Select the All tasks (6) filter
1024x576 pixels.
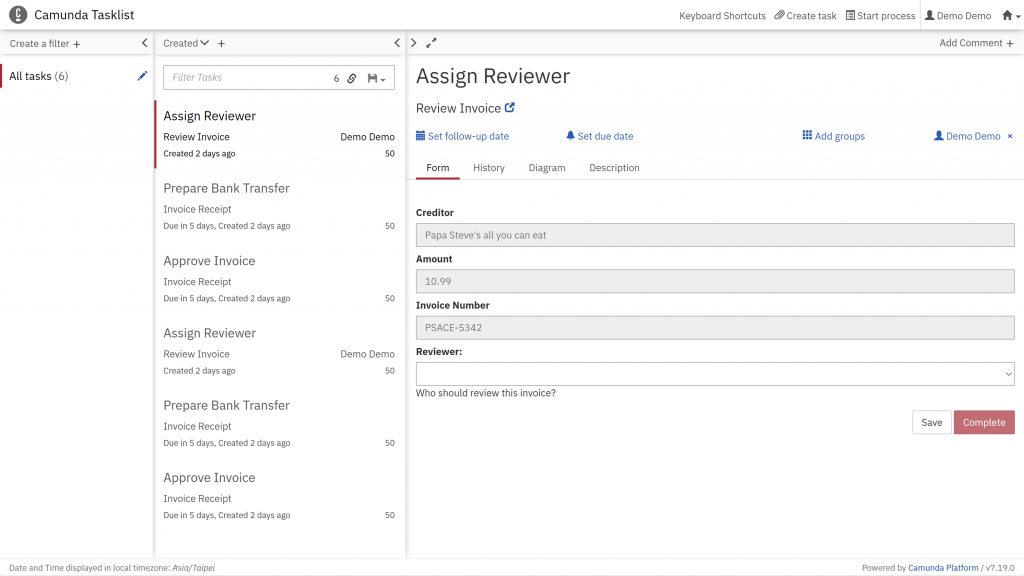[x=39, y=76]
